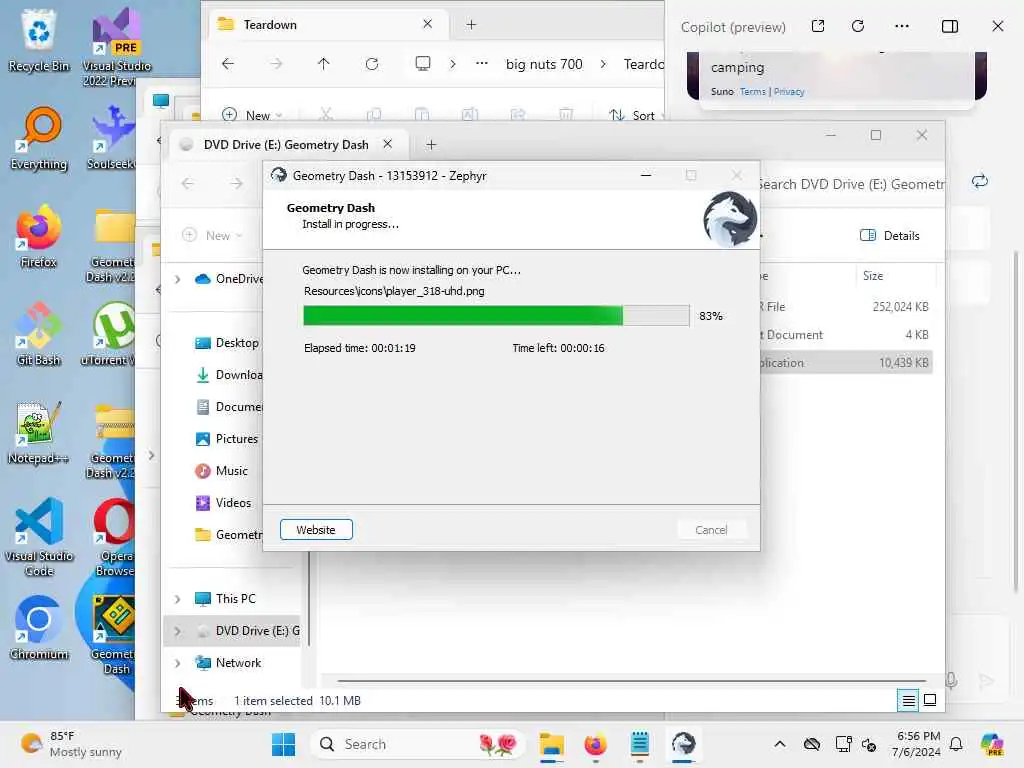The height and width of the screenshot is (768, 1024).
Task: Open Downloads in navigation pane
Action: click(228, 374)
